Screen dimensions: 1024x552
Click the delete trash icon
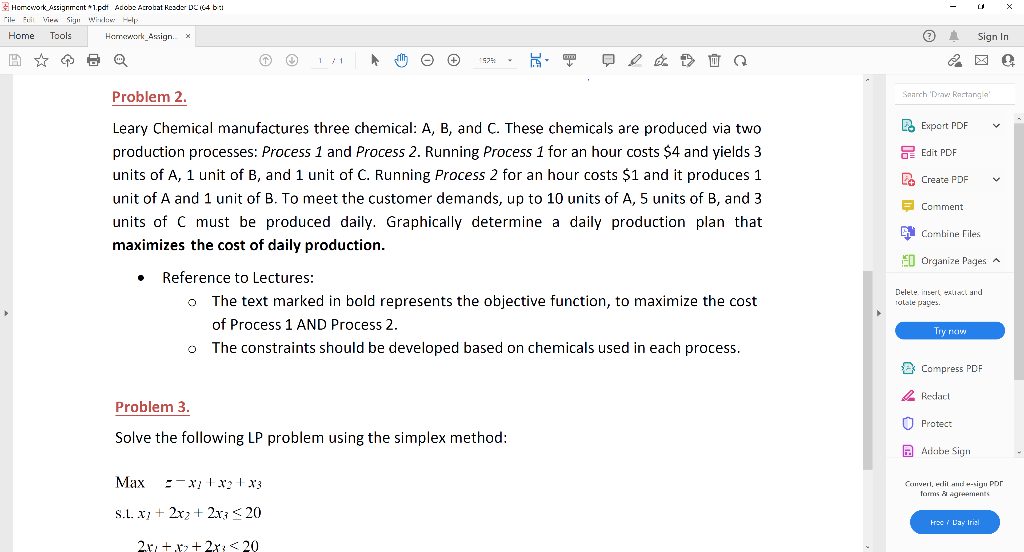(714, 61)
